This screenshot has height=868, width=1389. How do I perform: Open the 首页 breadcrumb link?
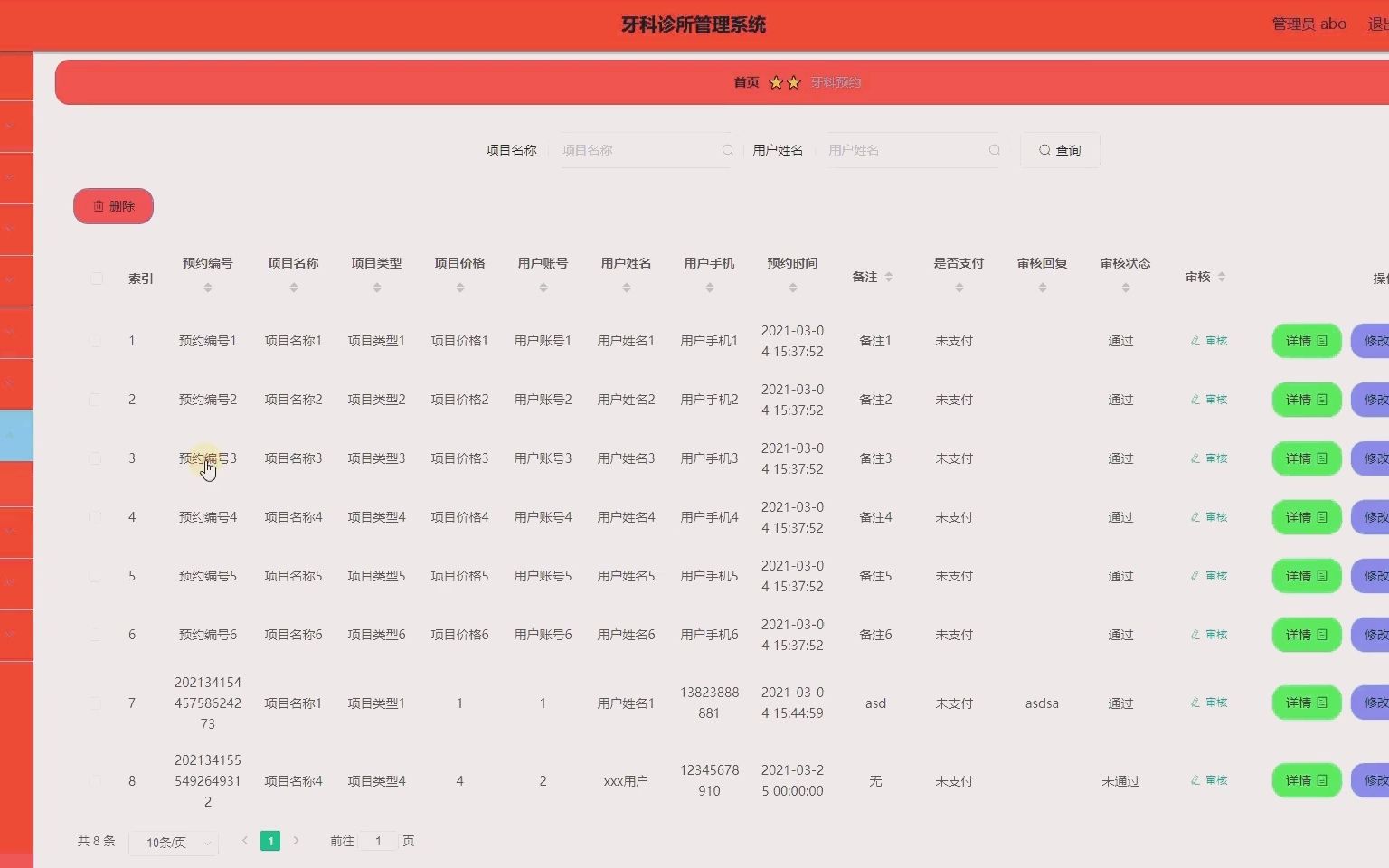pyautogui.click(x=746, y=82)
